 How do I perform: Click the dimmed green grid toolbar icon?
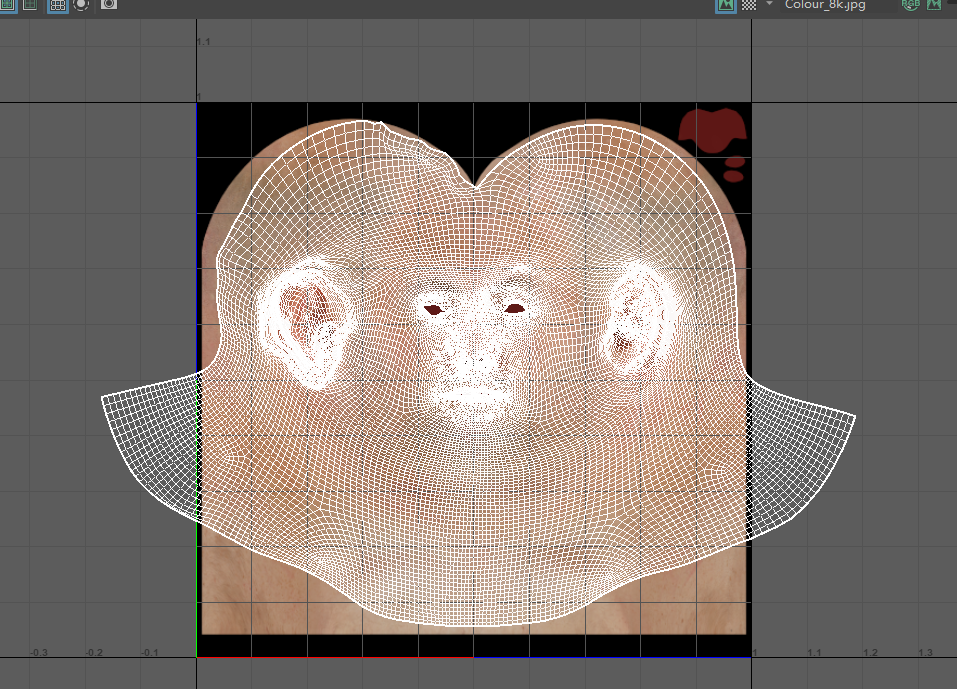click(x=30, y=5)
